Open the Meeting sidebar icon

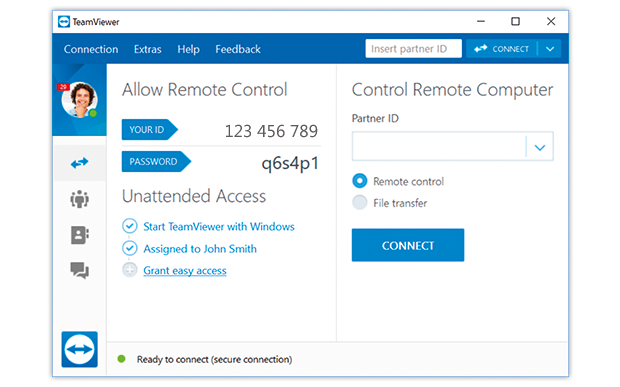coord(79,199)
